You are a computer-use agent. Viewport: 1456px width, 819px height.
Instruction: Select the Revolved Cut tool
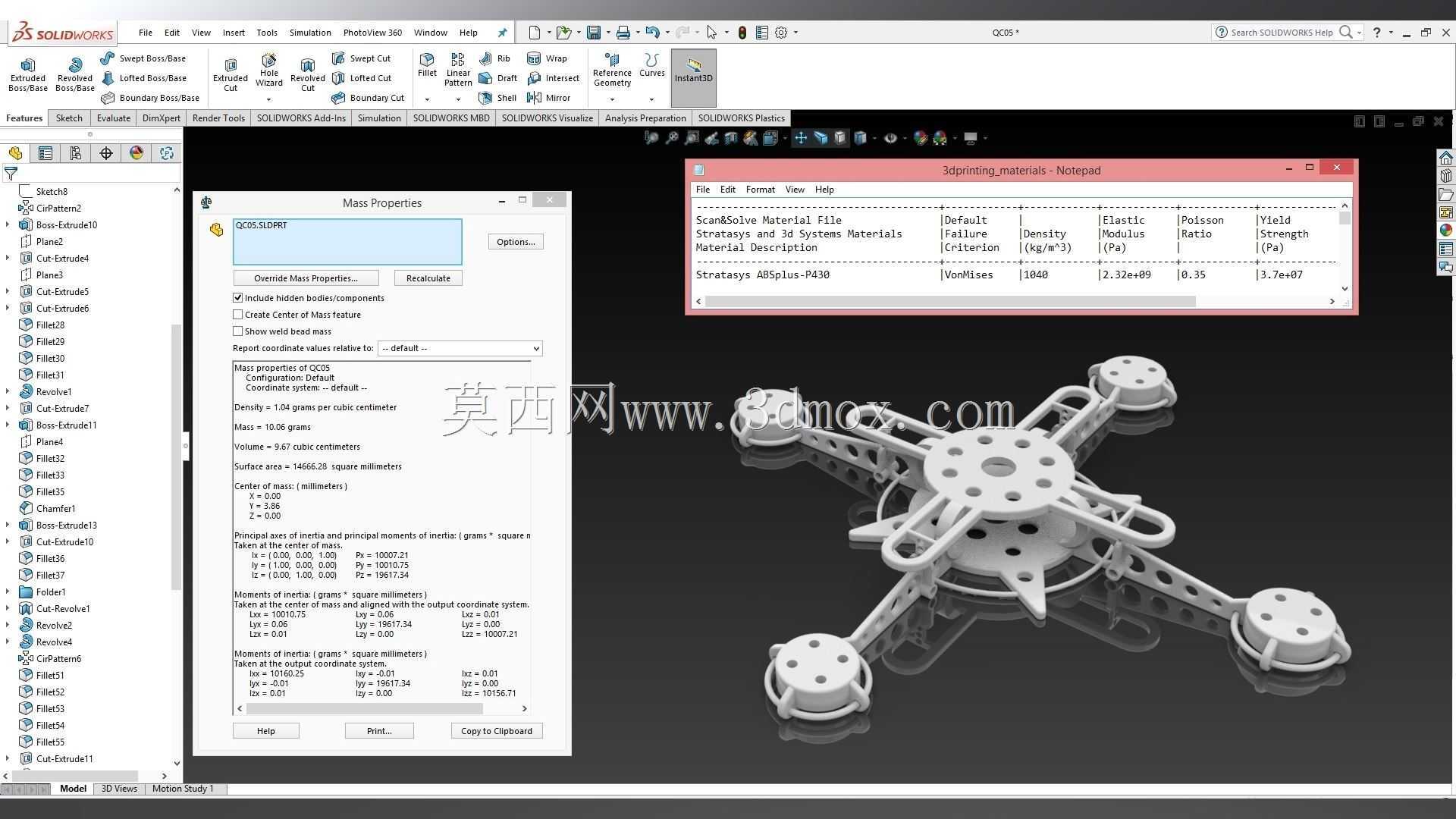click(x=307, y=75)
